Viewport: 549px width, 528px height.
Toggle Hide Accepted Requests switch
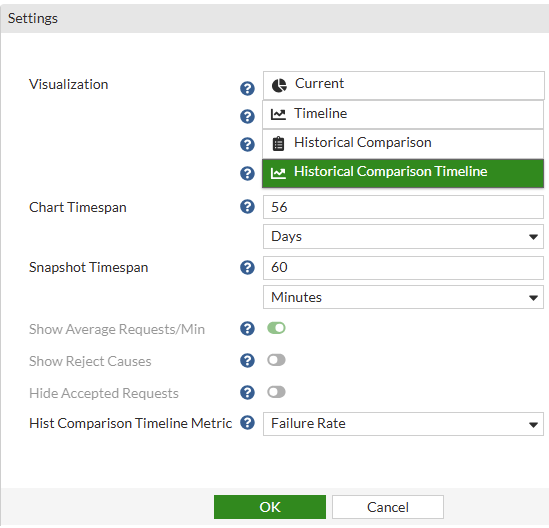[x=276, y=392]
